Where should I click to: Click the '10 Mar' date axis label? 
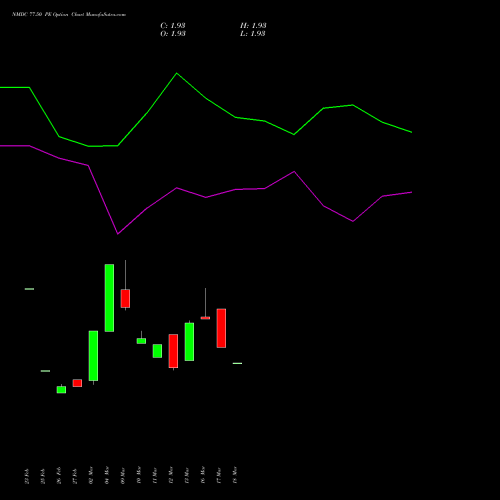tap(139, 475)
